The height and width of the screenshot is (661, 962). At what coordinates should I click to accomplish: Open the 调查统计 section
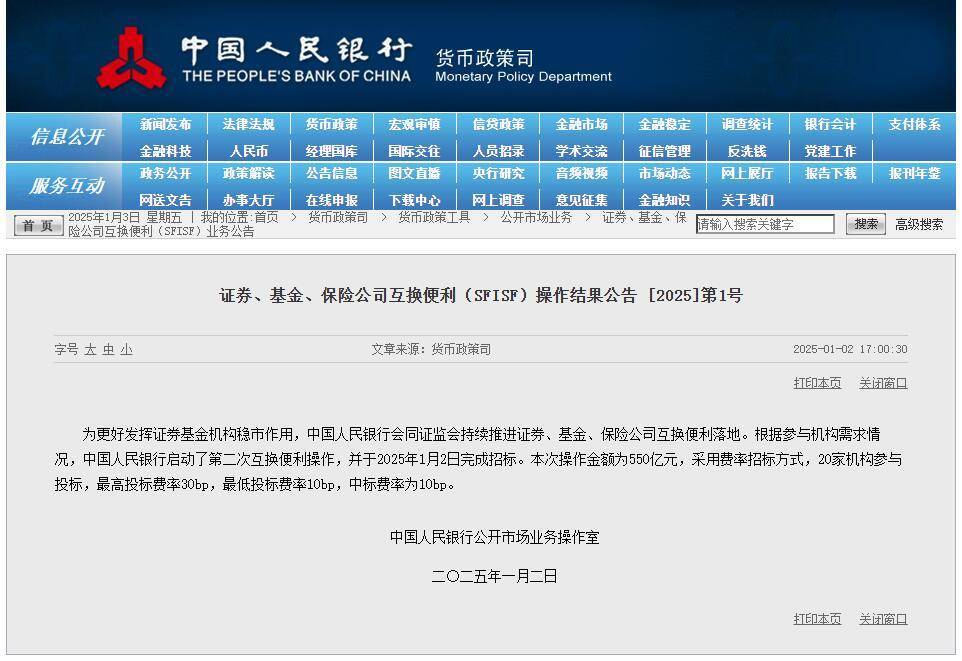coord(747,125)
